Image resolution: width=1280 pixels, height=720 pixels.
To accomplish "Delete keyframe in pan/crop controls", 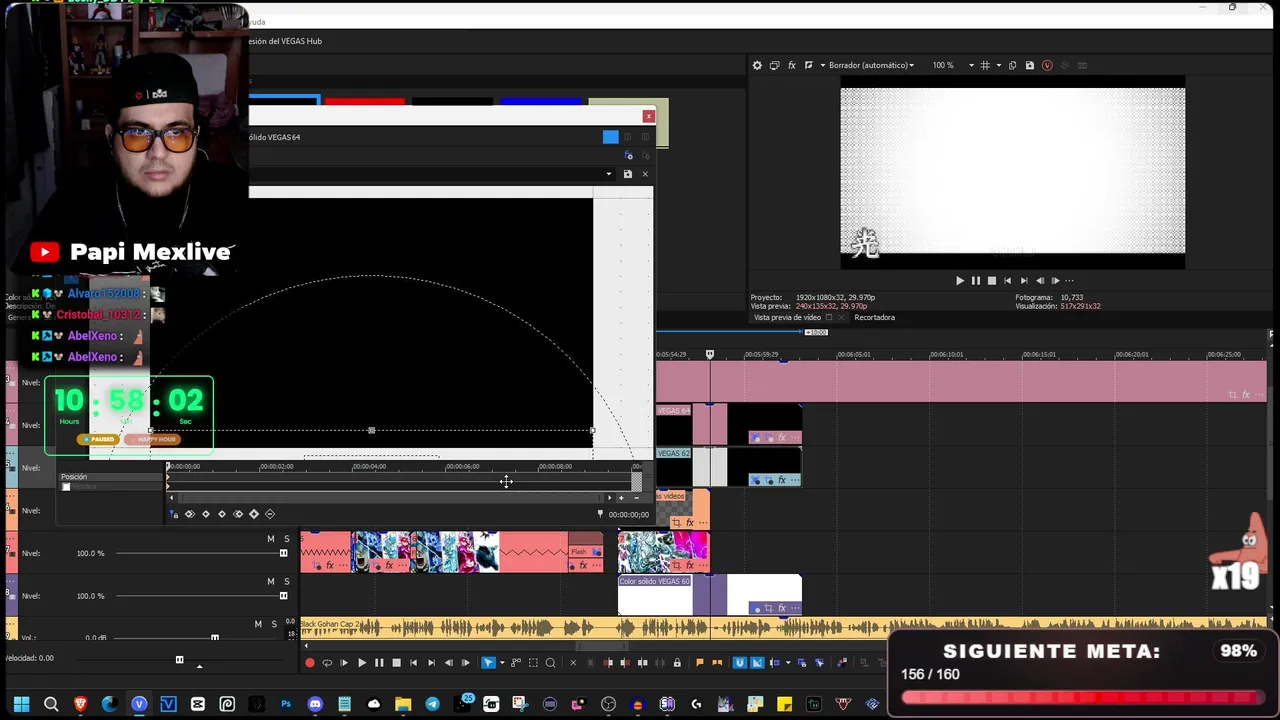I will (270, 514).
